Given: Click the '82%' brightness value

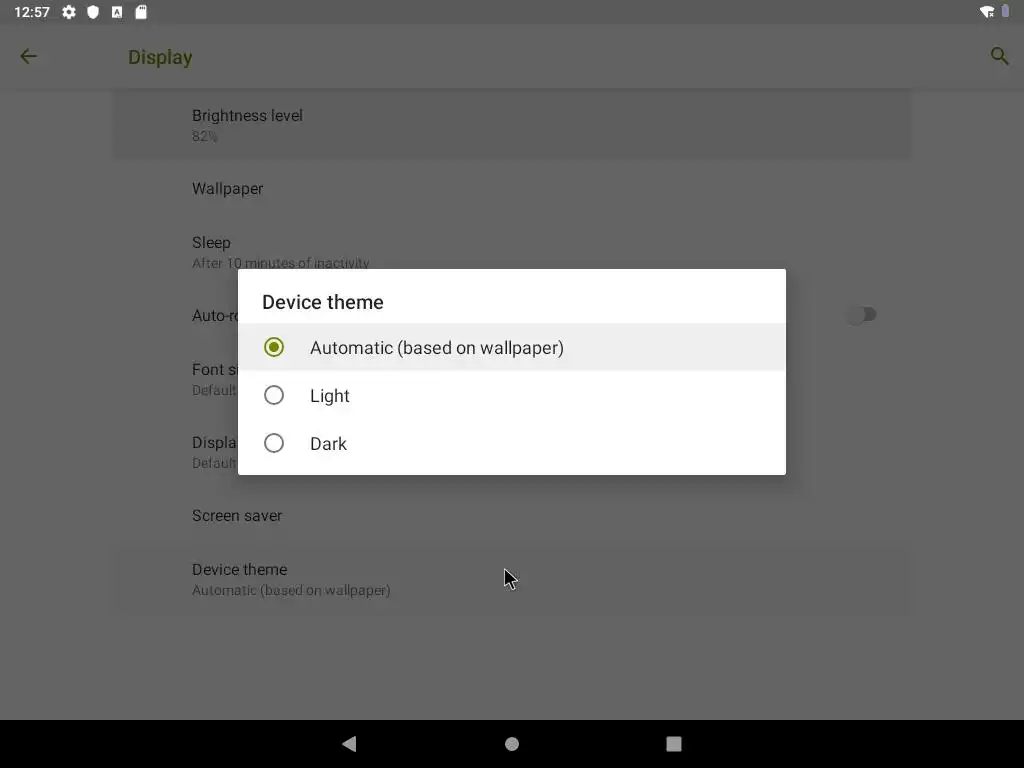Looking at the screenshot, I should 204,136.
